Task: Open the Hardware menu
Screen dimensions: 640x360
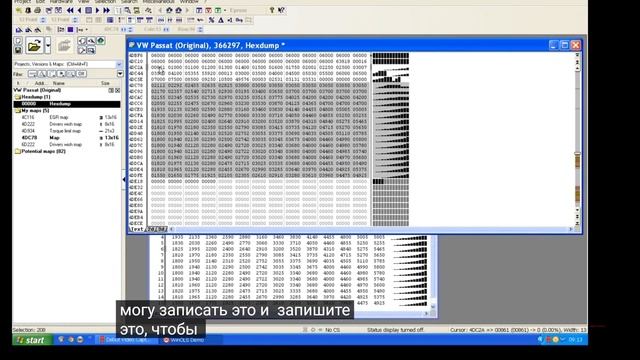Action: (x=61, y=2)
